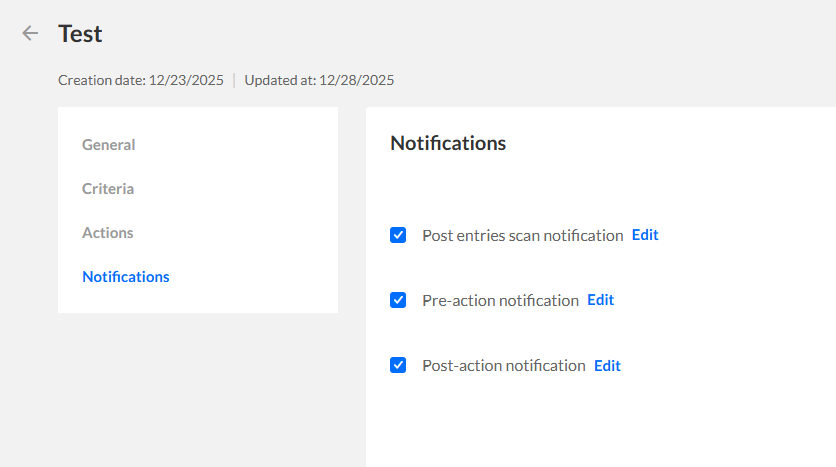Open the General section

(108, 145)
